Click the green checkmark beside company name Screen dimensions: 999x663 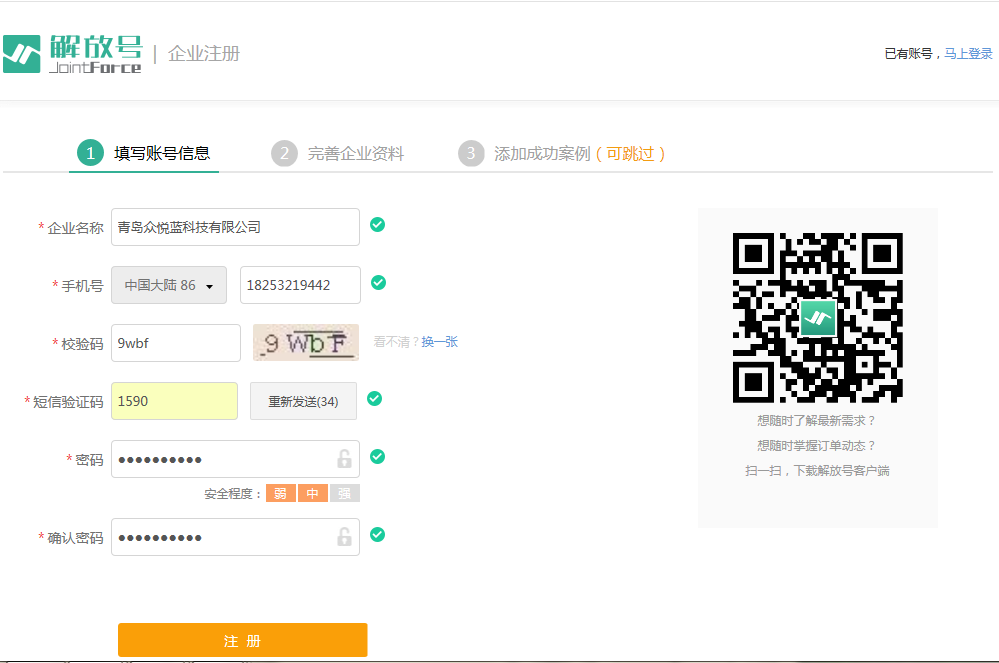click(377, 225)
